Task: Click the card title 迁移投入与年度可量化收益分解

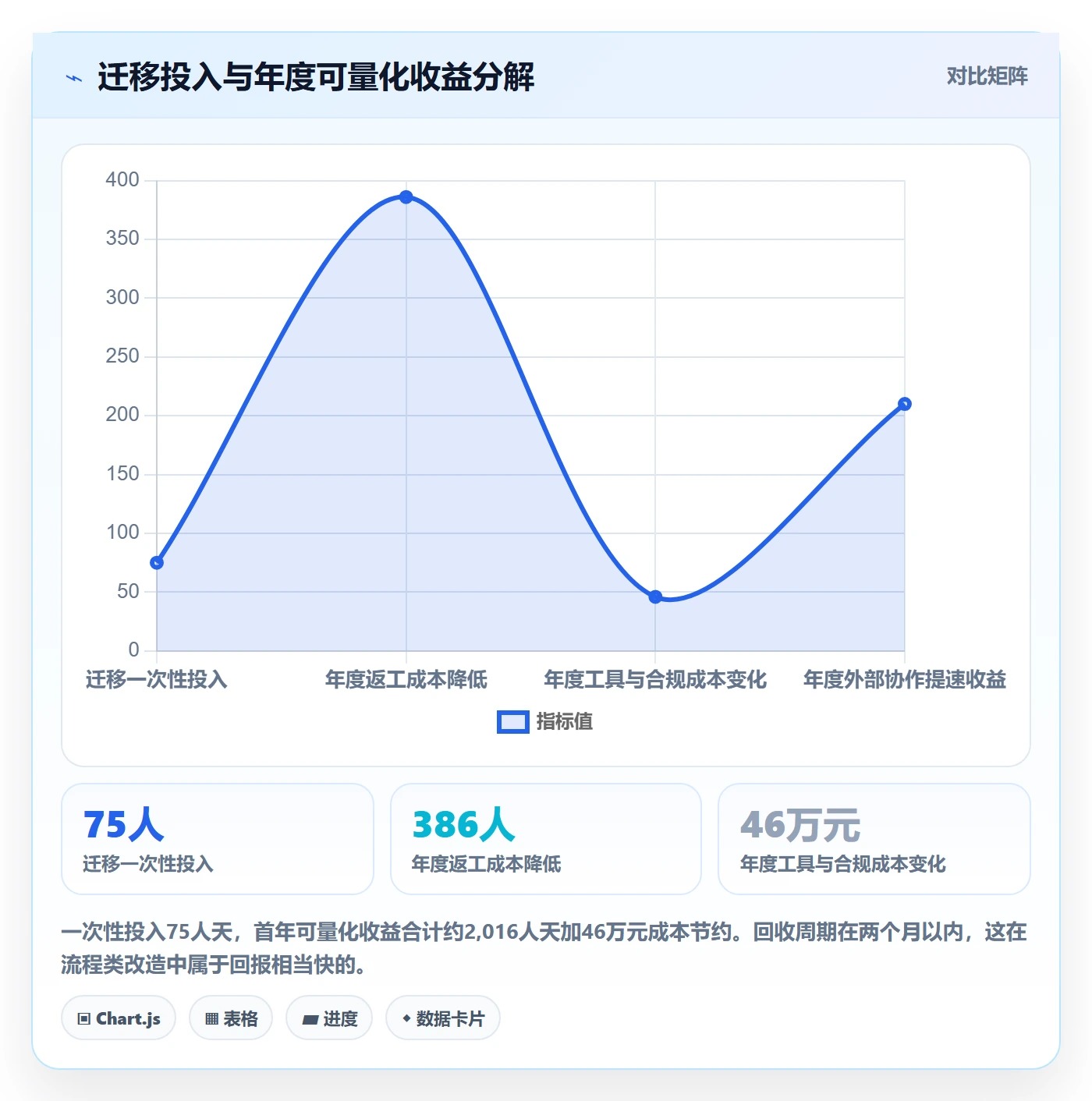Action: point(316,78)
